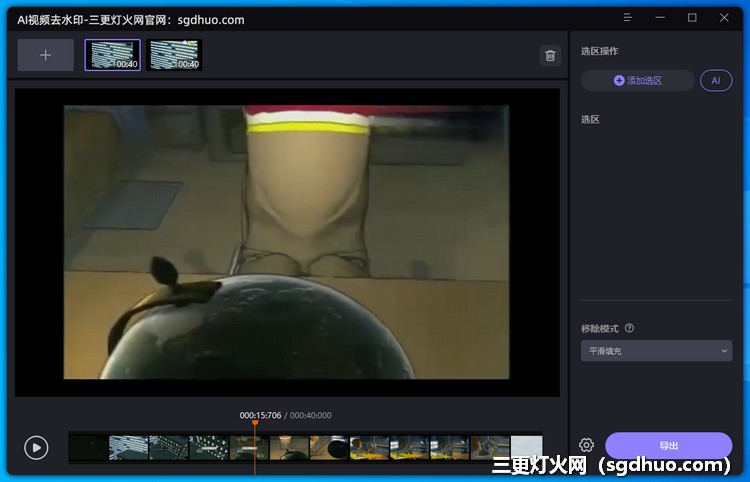Open the help icon next to 移除模式

(629, 328)
